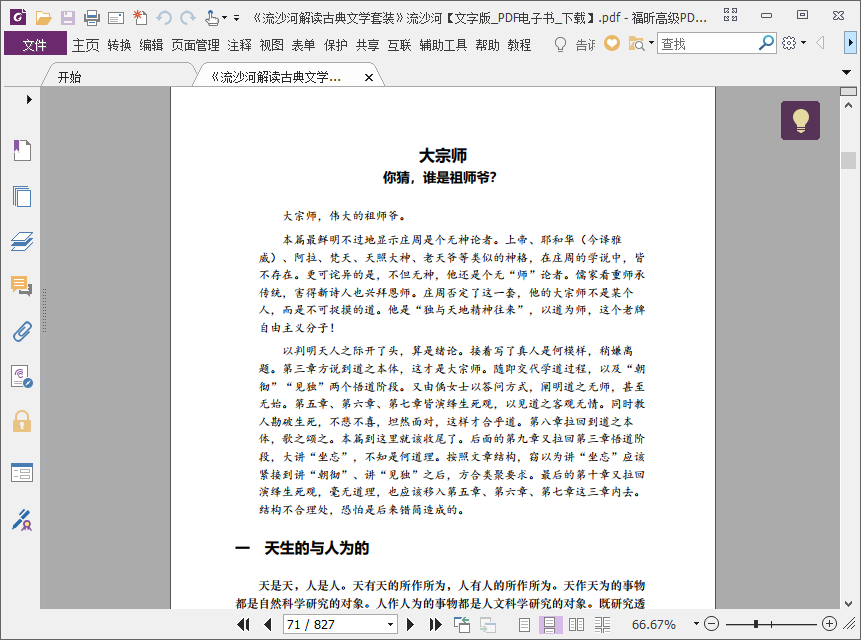Open the 教程 ribbon tab

[x=519, y=44]
